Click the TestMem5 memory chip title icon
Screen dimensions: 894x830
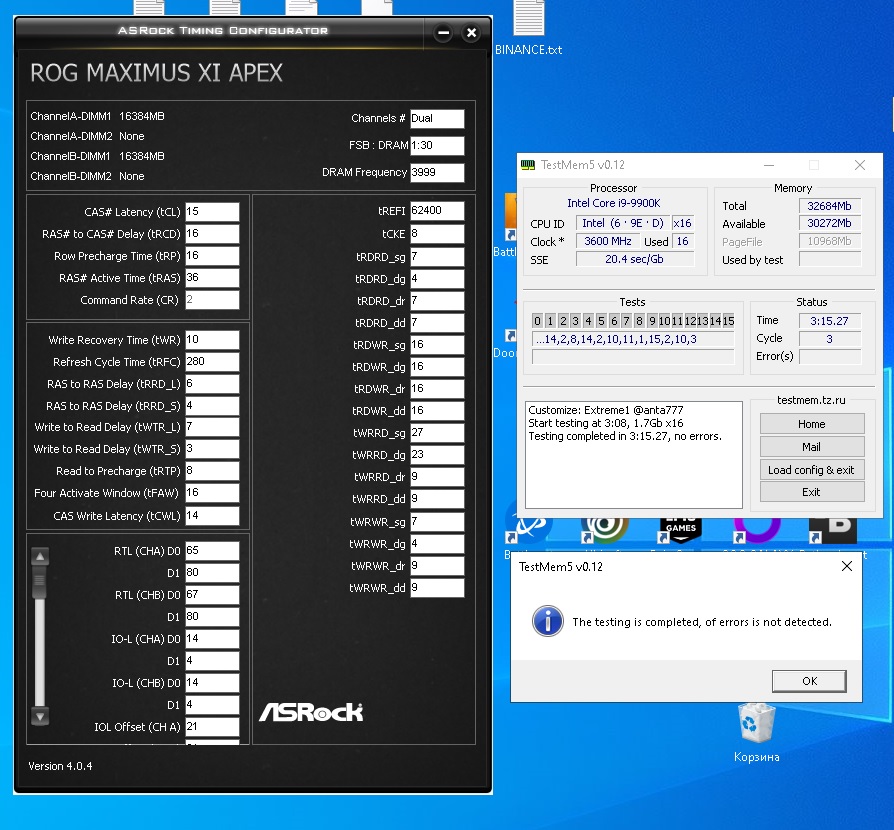click(528, 165)
